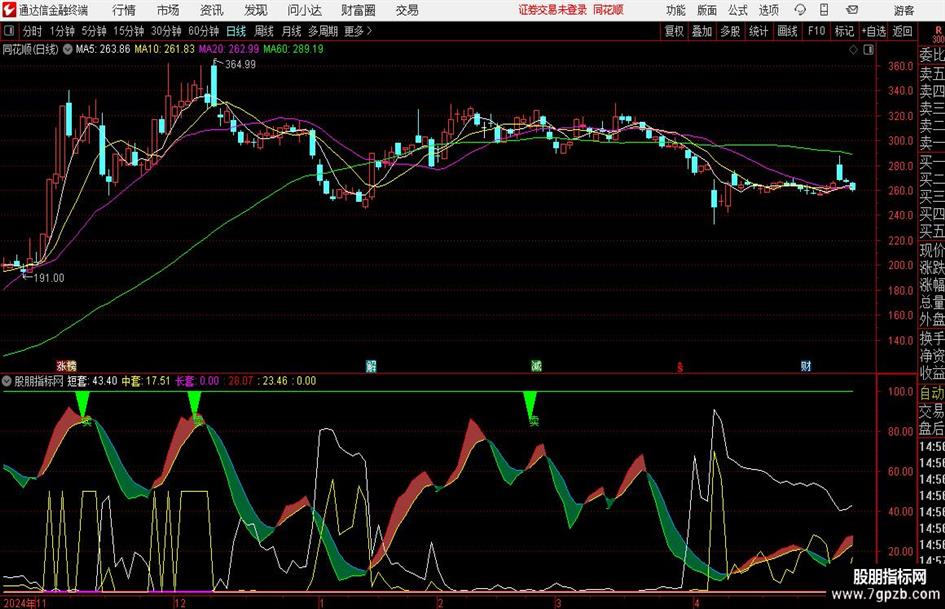The image size is (945, 609).
Task: Open the 交易 menu
Action: [x=407, y=10]
